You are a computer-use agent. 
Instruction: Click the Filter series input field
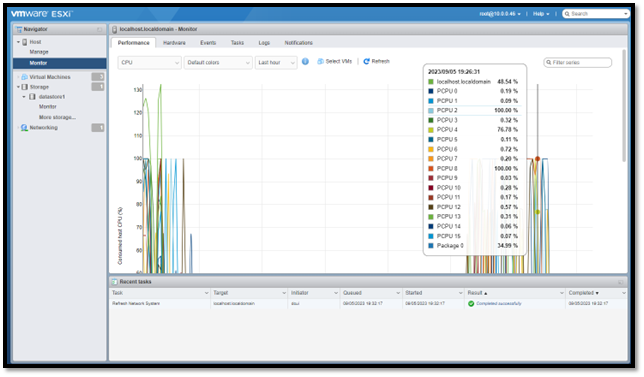click(577, 62)
